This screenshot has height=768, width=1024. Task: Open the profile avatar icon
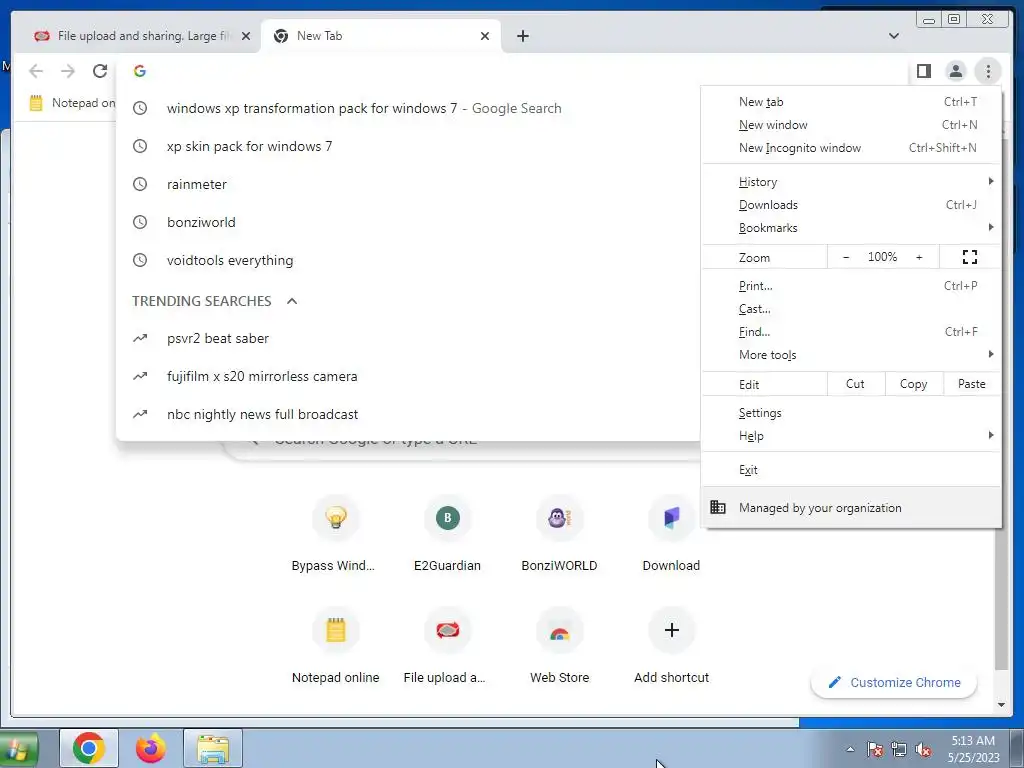tap(955, 71)
